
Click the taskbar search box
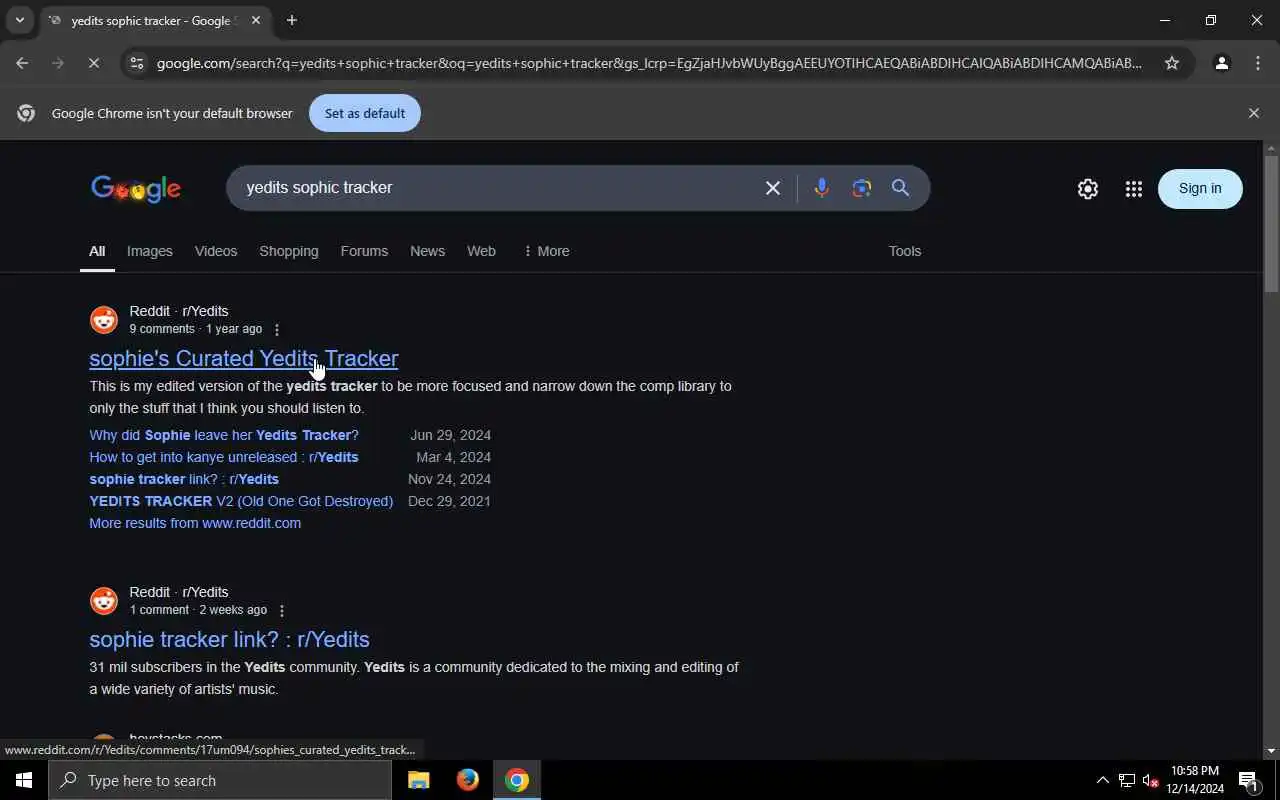pos(220,780)
